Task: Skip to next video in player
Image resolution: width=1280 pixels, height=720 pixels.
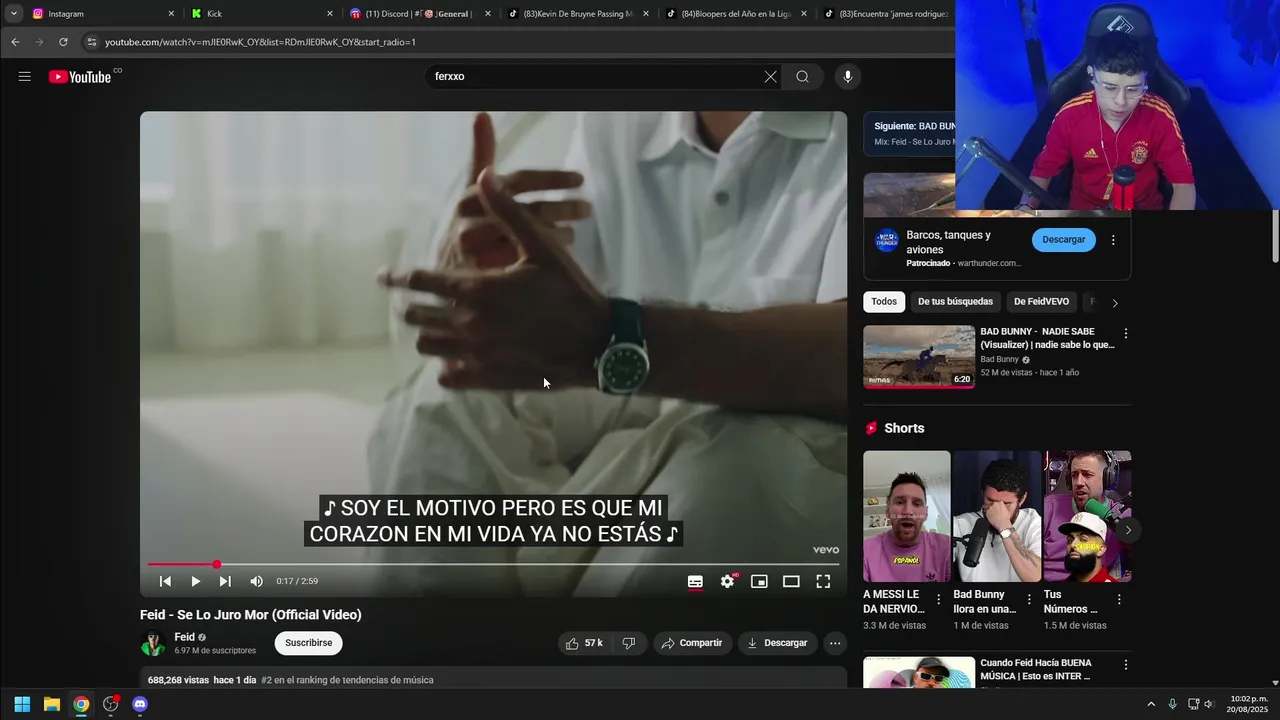Action: coord(225,581)
